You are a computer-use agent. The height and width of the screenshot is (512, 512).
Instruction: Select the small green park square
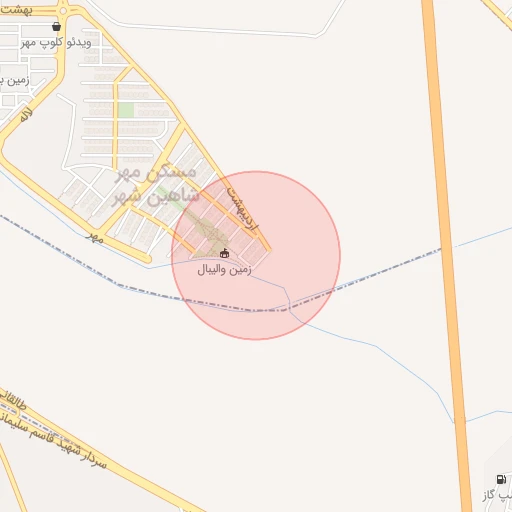(126, 110)
